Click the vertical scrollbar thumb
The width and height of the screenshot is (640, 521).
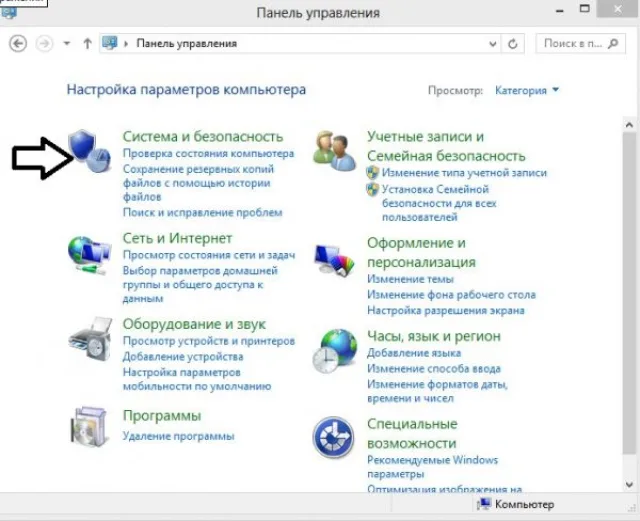tap(629, 293)
